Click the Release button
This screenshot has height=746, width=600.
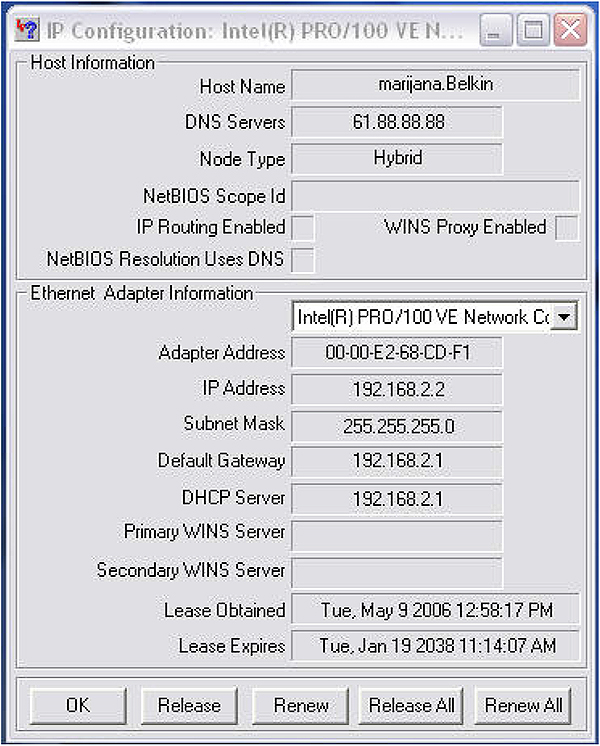[189, 706]
